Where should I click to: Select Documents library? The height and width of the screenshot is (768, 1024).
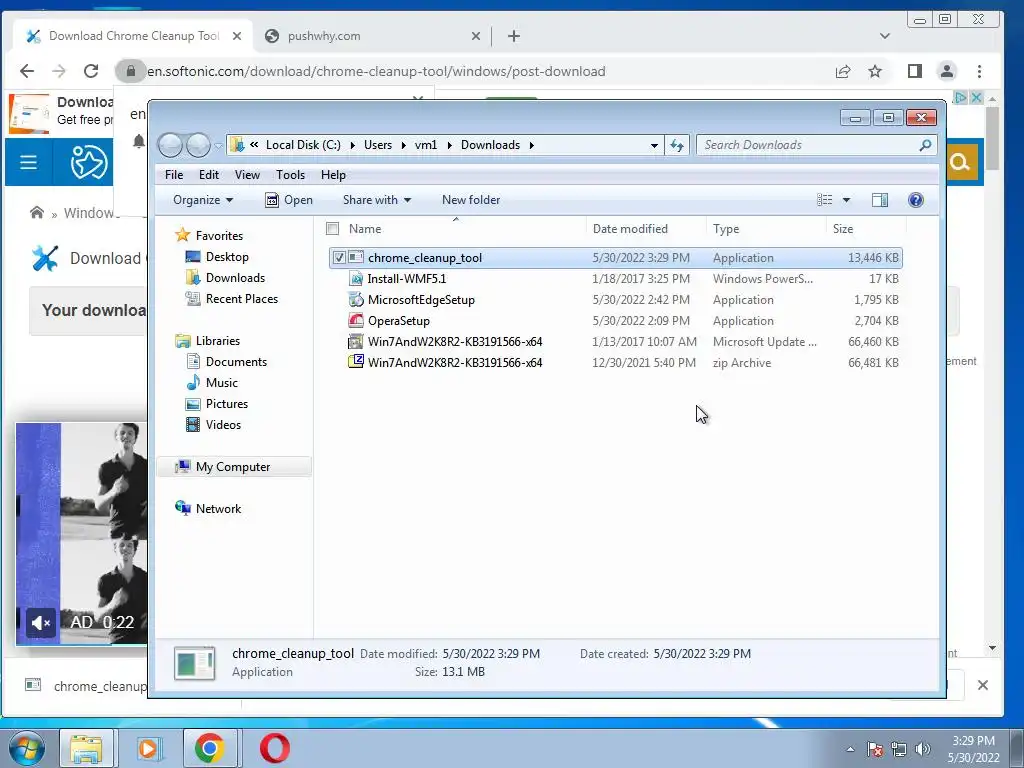(x=236, y=362)
